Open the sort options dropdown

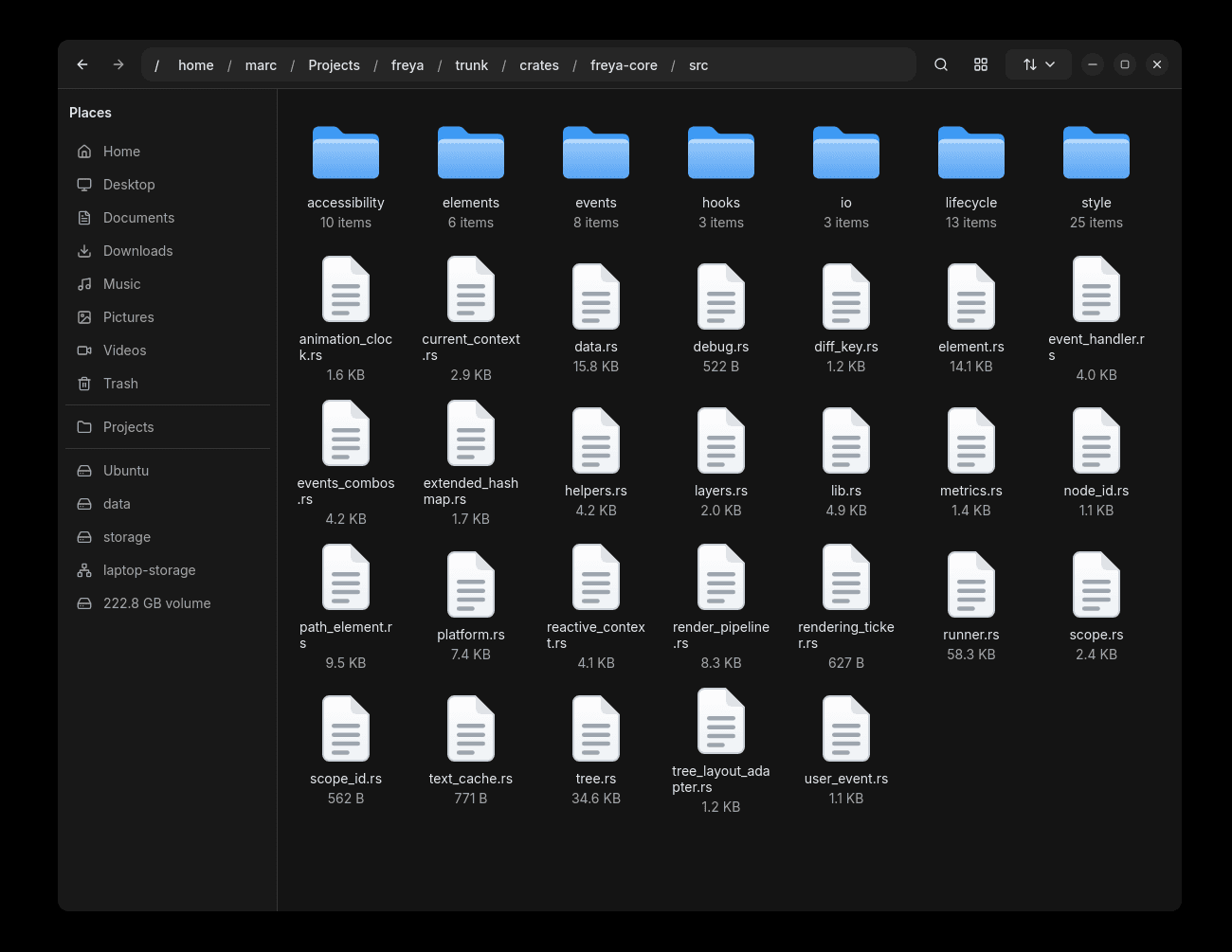click(x=1039, y=64)
